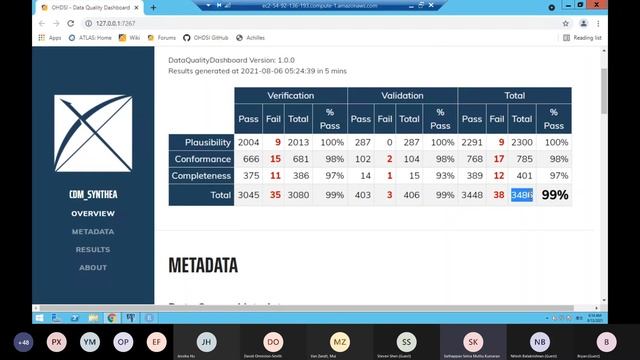Open the OHDSI GitHub bookmark

coord(206,38)
